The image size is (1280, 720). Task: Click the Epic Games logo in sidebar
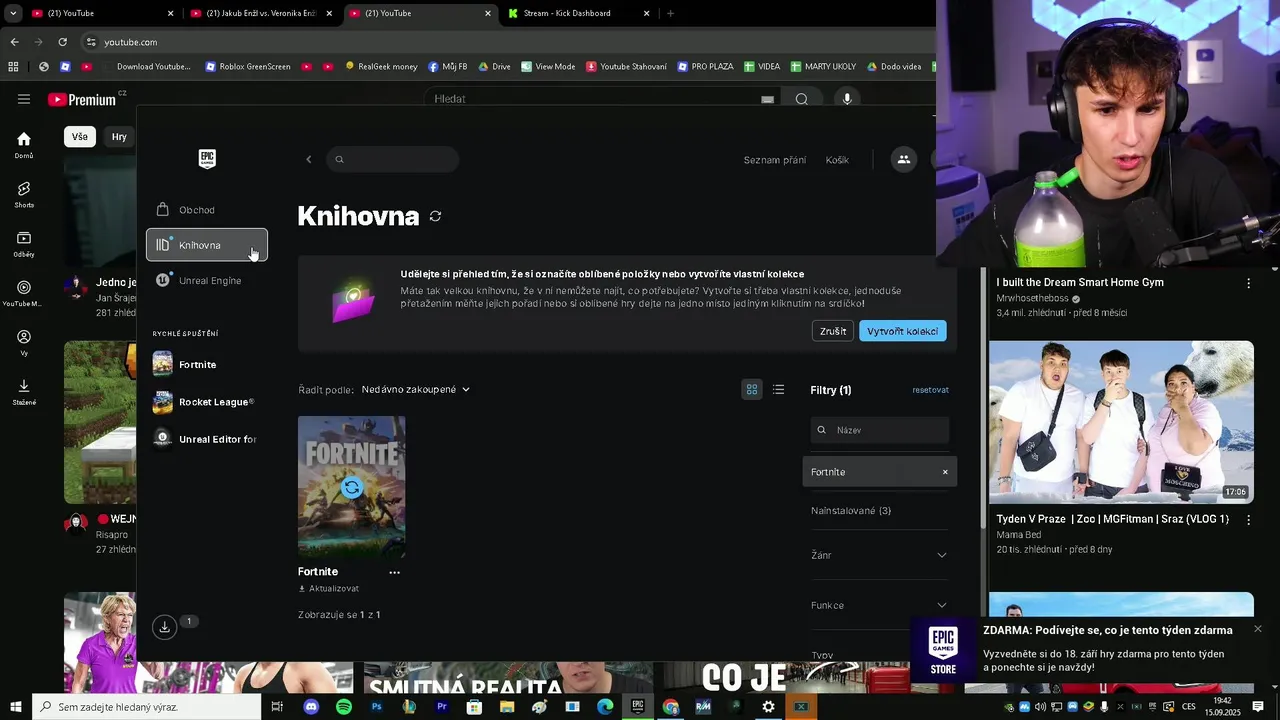coord(207,159)
